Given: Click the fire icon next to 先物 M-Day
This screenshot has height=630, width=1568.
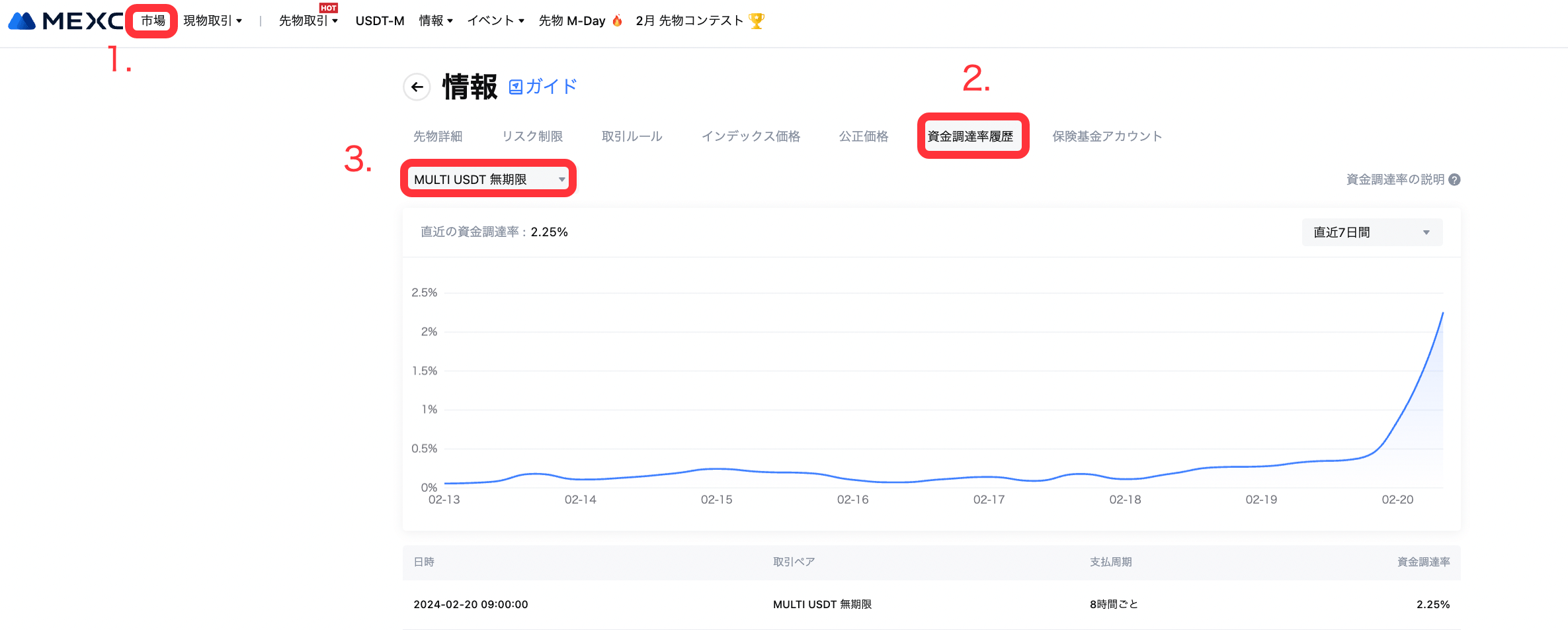Looking at the screenshot, I should click(x=618, y=21).
